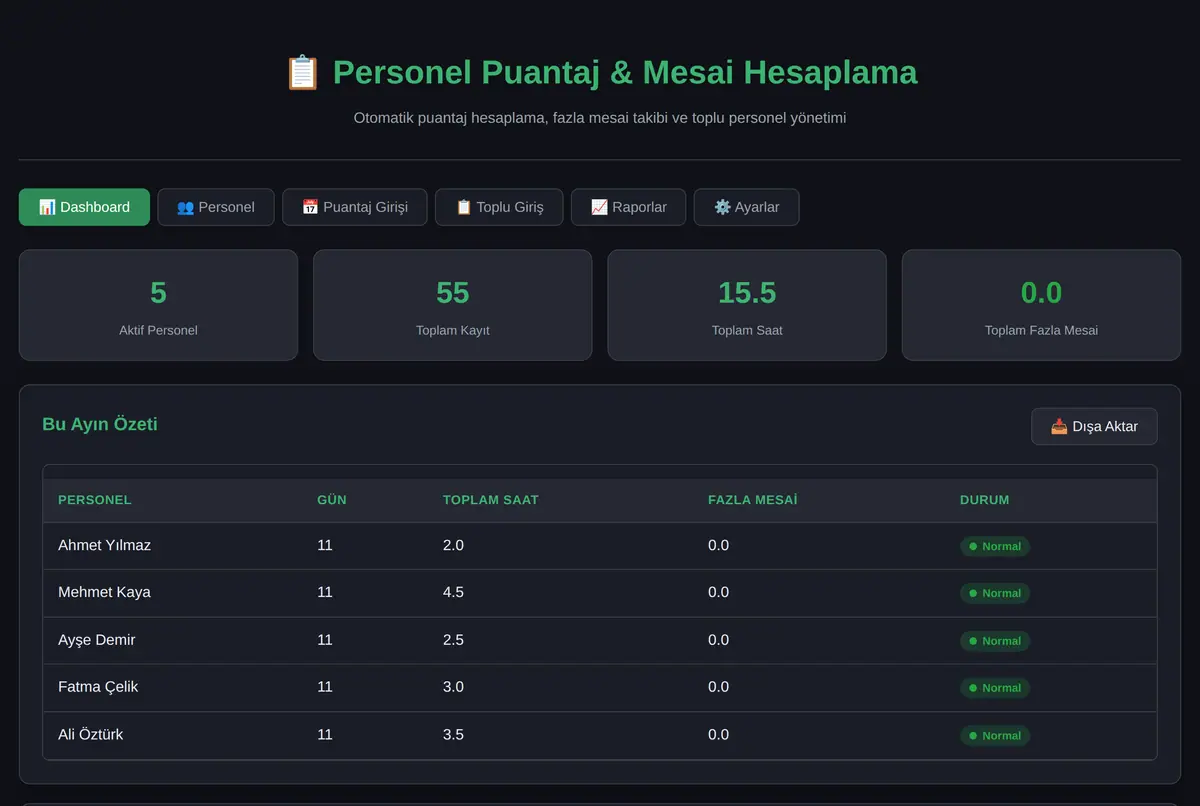Select the Toplam Kayıt stat card
1200x806 pixels.
tap(452, 305)
